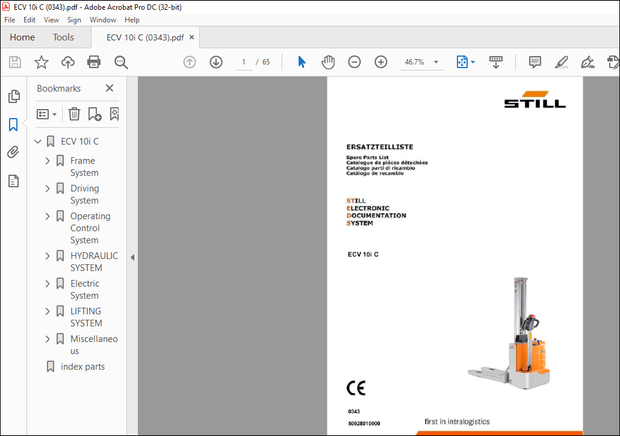Open the Attachments paperclip panel
Screen dimensions: 620x436
tap(13, 152)
